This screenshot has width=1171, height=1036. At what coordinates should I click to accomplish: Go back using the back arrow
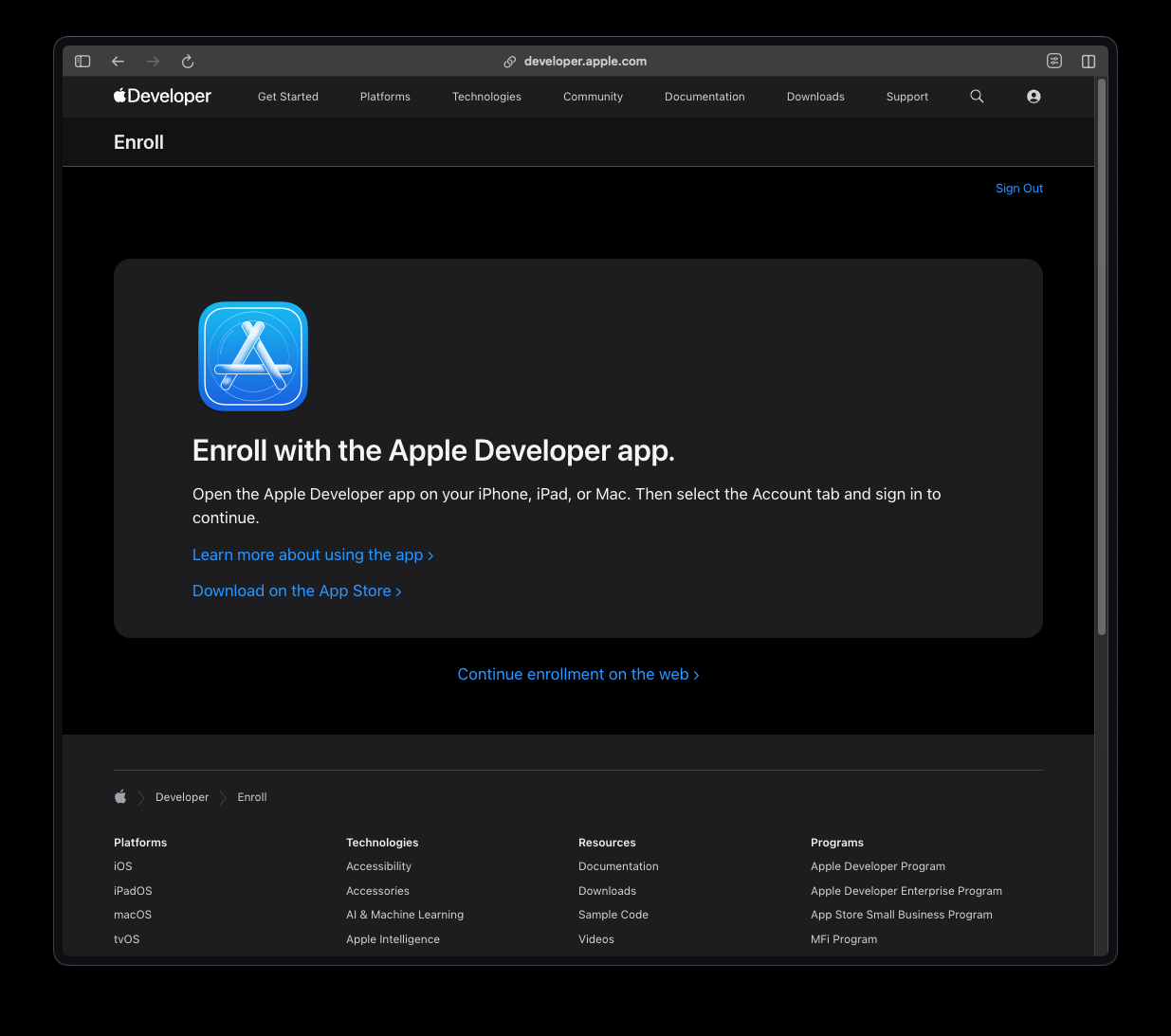coord(118,62)
